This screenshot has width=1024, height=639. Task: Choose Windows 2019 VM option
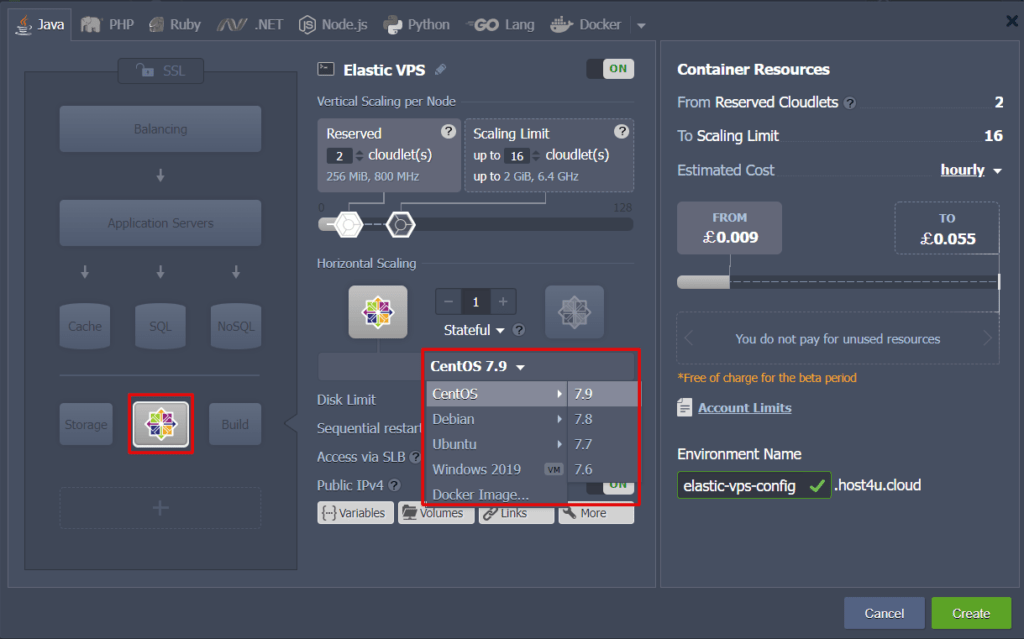click(x=496, y=469)
